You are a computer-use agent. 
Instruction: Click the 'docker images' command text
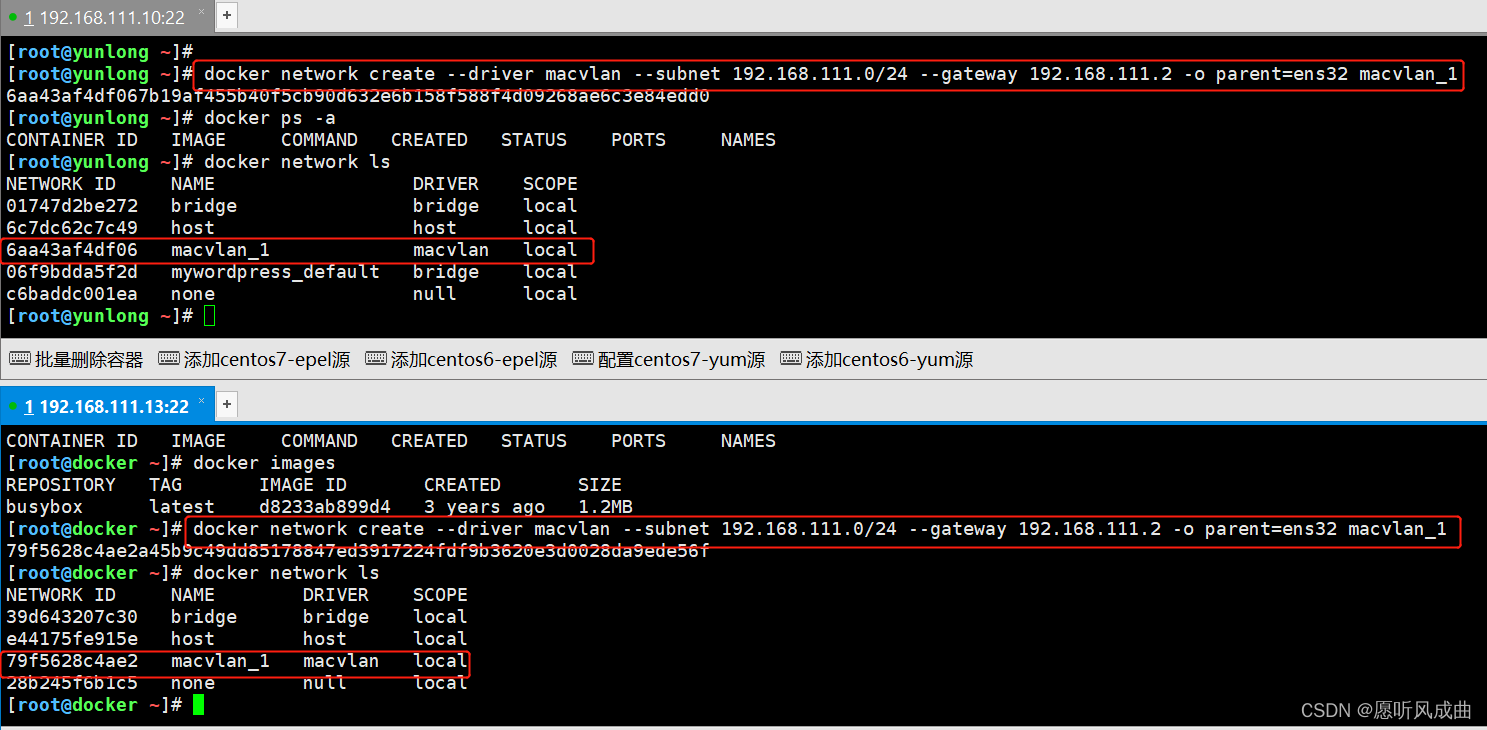pyautogui.click(x=264, y=463)
